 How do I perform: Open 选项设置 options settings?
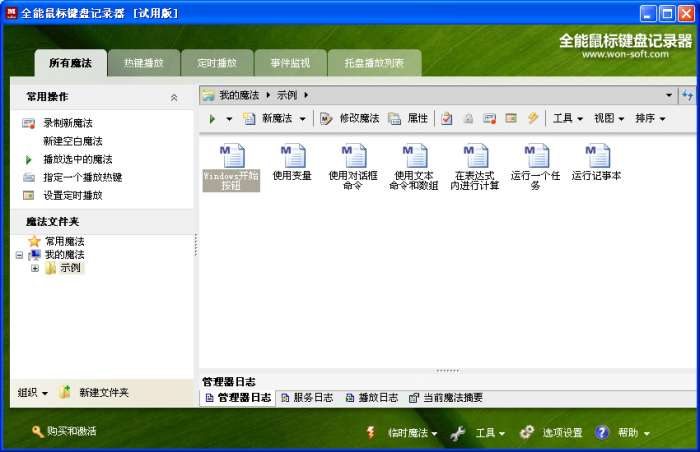point(552,432)
